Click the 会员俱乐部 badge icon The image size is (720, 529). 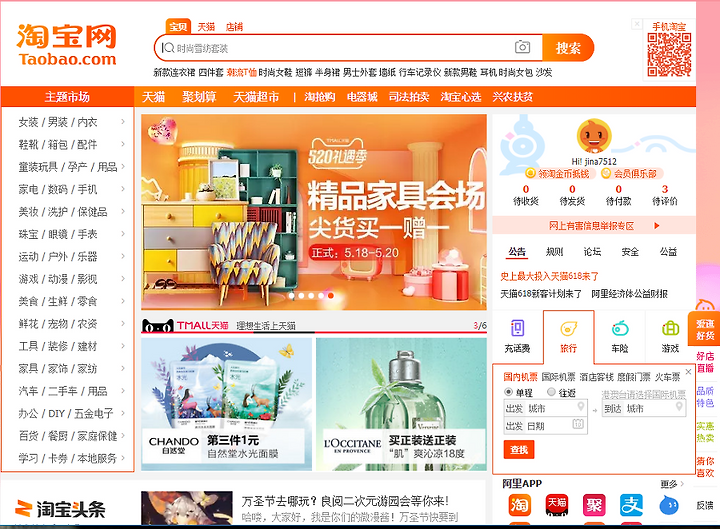tap(606, 173)
